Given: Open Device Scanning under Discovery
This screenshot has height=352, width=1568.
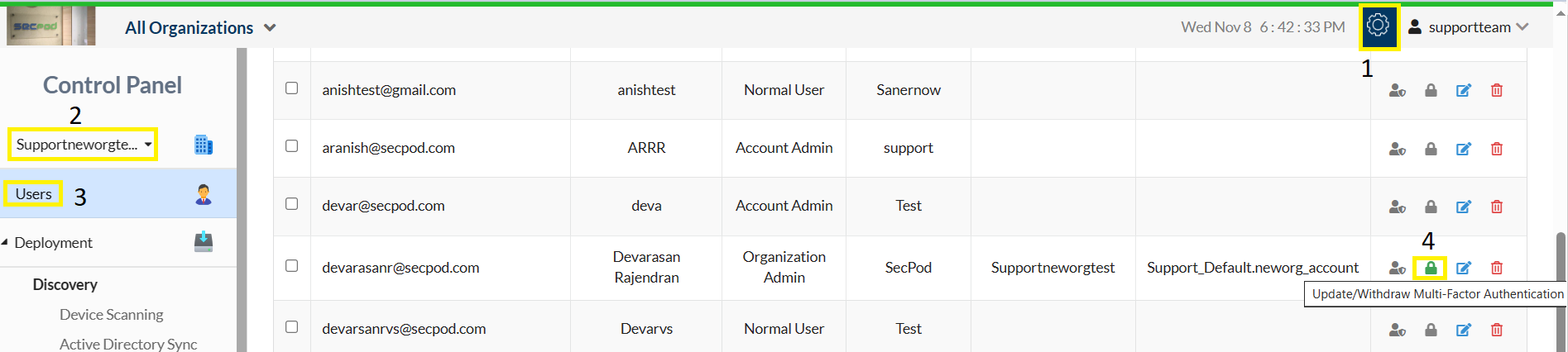Looking at the screenshot, I should (x=111, y=315).
